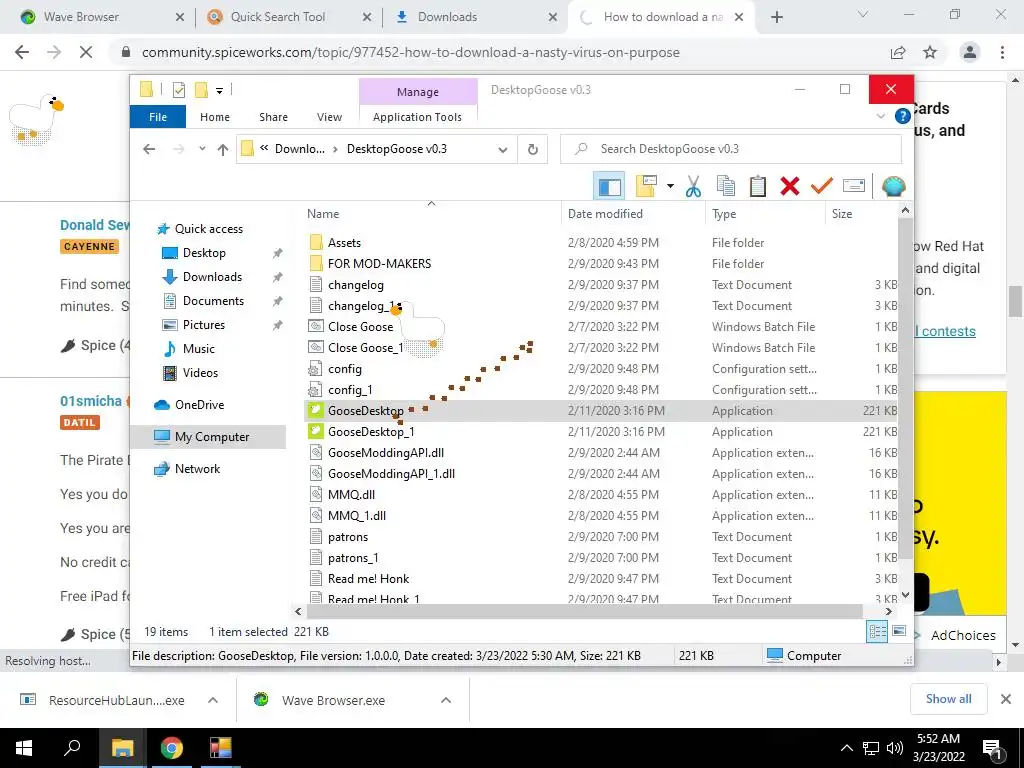Click the volume icon in system tray

click(x=895, y=748)
